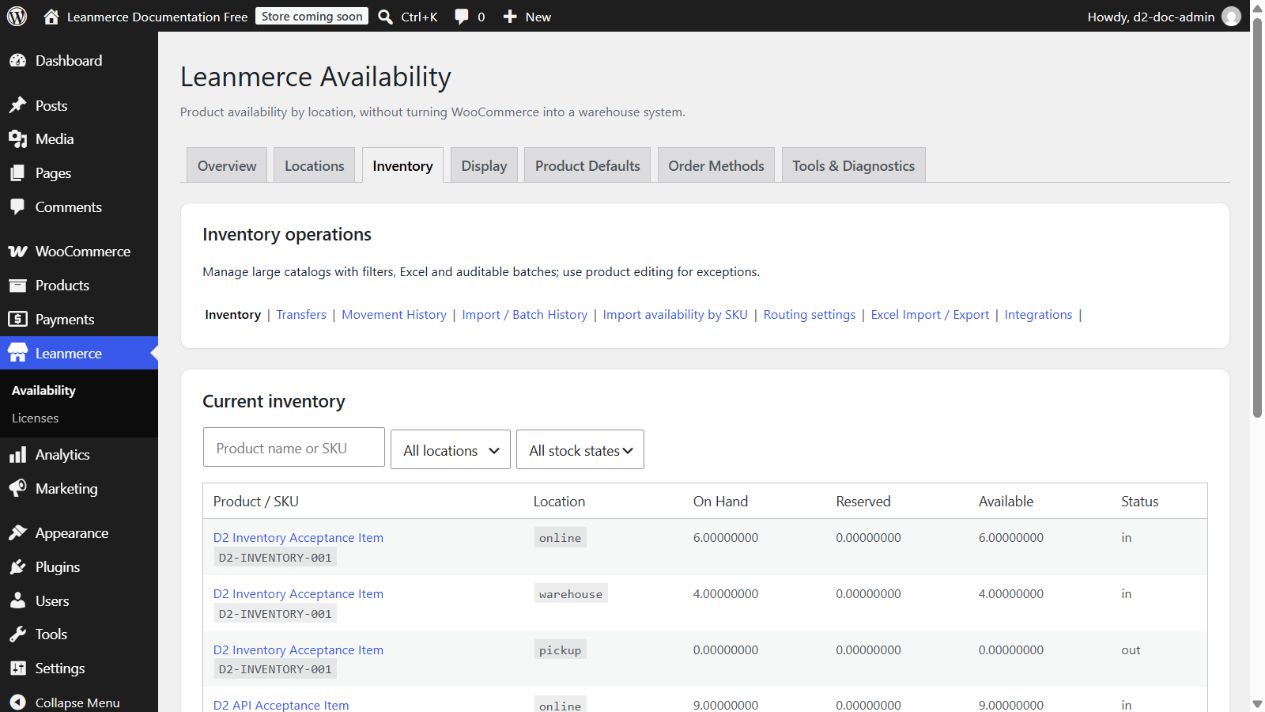The width and height of the screenshot is (1265, 712).
Task: Click the Posts pin icon
Action: tap(17, 105)
